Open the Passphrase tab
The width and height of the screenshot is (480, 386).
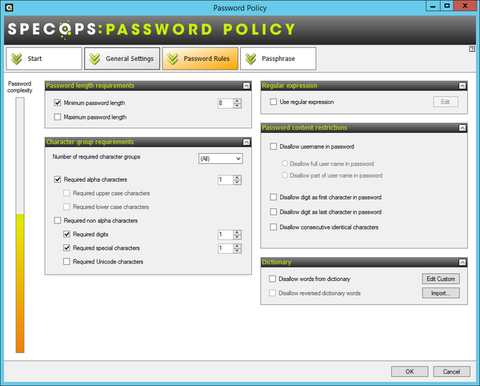coord(278,59)
